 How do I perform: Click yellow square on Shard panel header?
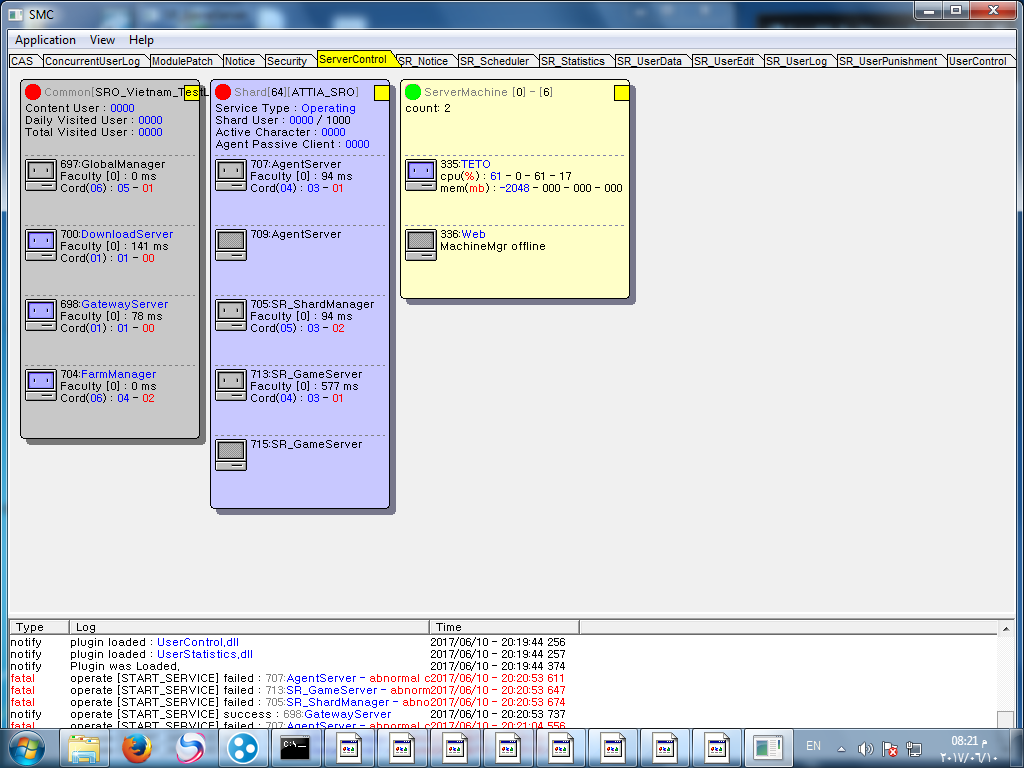pyautogui.click(x=381, y=93)
